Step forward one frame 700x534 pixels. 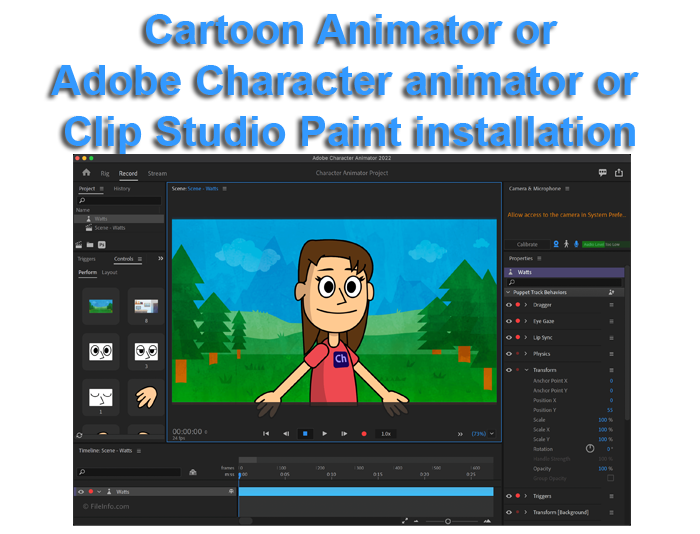344,434
